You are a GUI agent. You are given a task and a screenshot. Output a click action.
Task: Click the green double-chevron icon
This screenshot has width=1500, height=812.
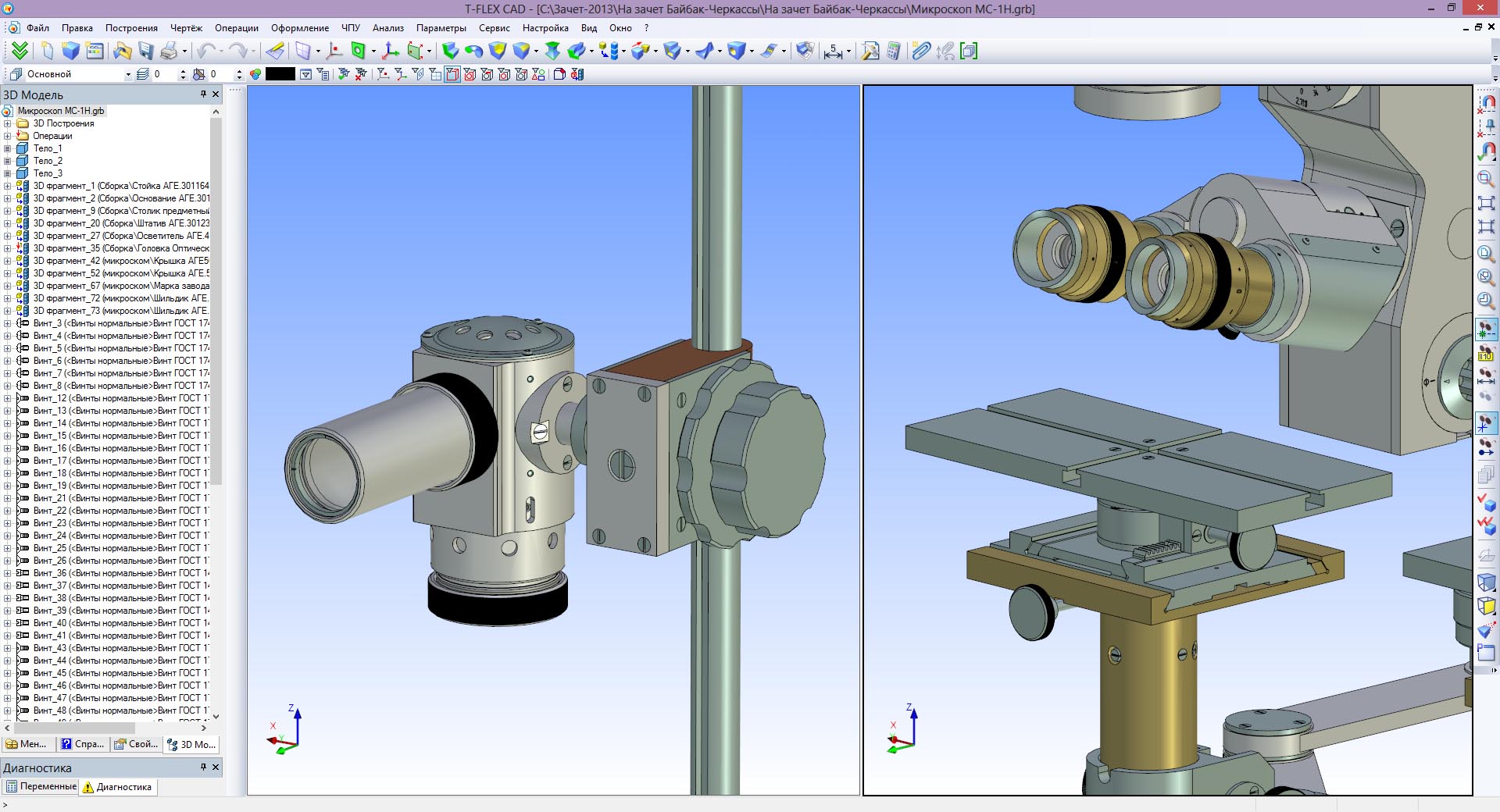coord(20,51)
